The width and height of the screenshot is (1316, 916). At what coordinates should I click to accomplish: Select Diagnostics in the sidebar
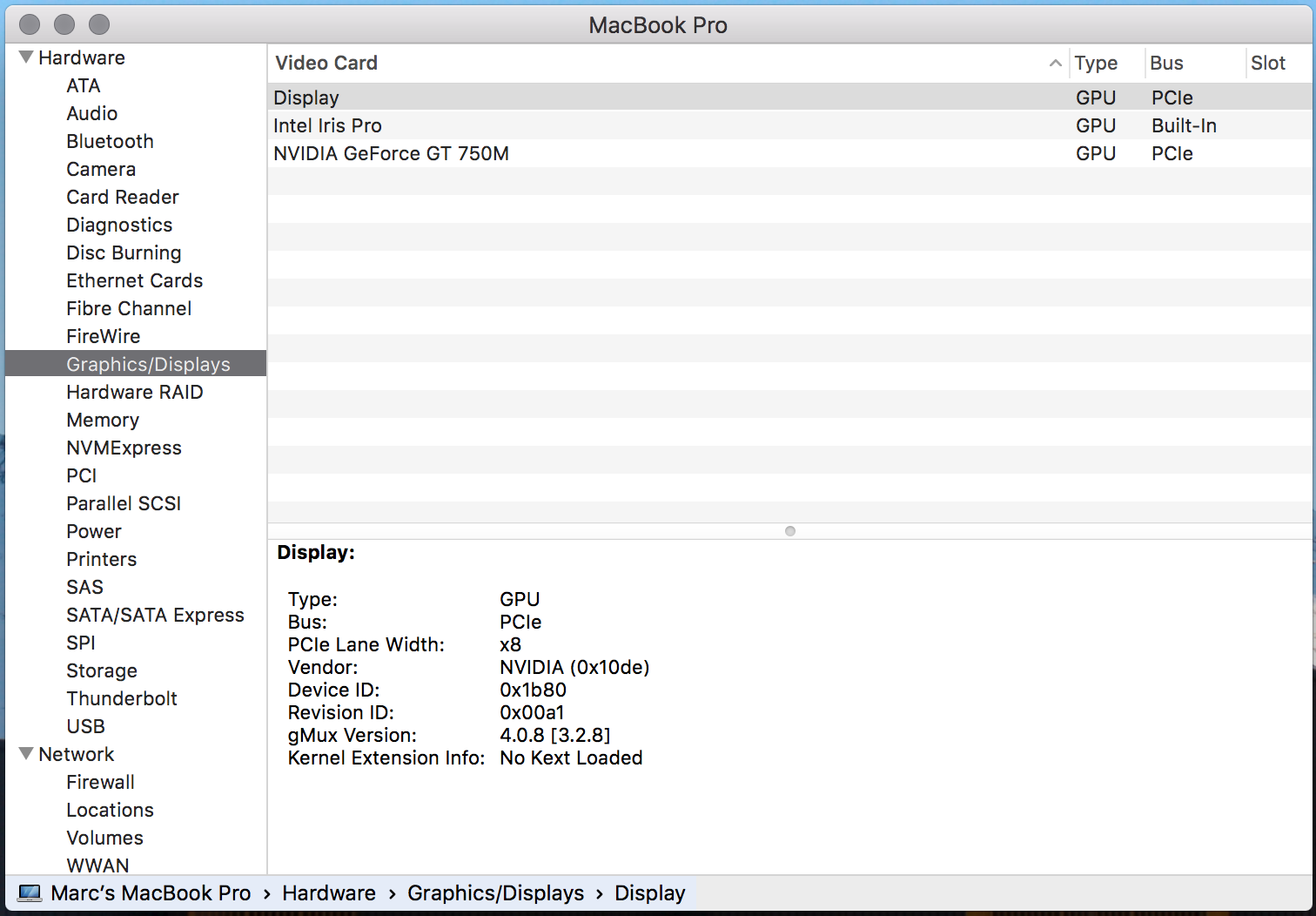119,225
